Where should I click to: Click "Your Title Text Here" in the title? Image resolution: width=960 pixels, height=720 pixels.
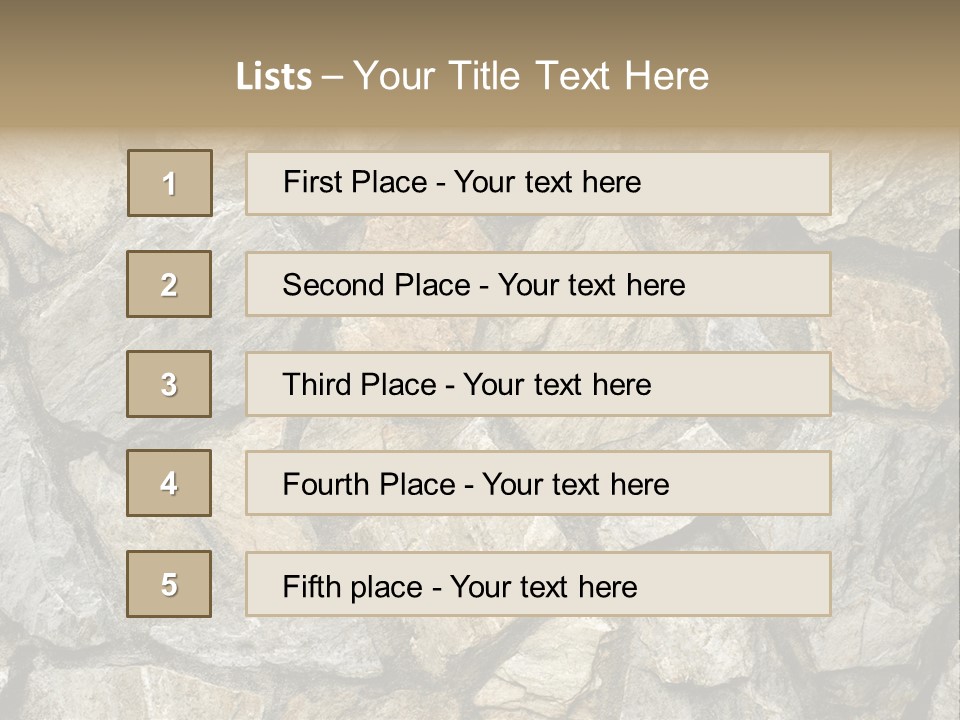pos(531,76)
